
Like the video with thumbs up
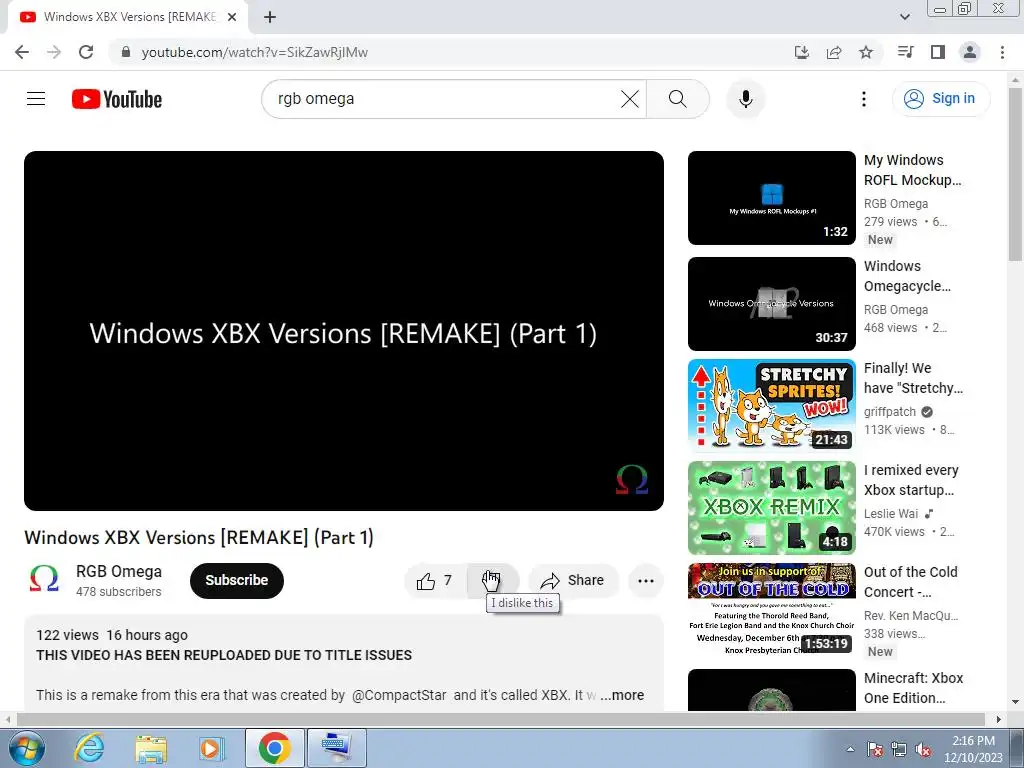point(435,581)
